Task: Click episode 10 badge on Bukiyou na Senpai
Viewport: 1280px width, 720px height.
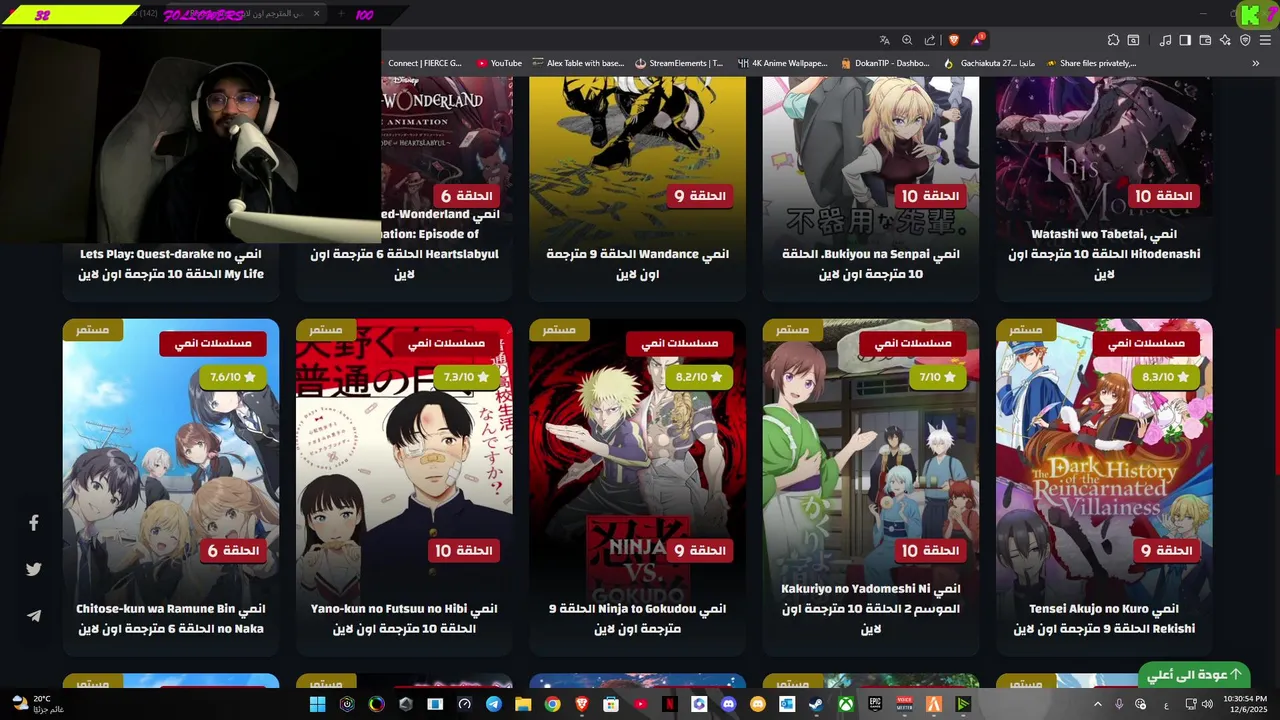Action: tap(930, 196)
